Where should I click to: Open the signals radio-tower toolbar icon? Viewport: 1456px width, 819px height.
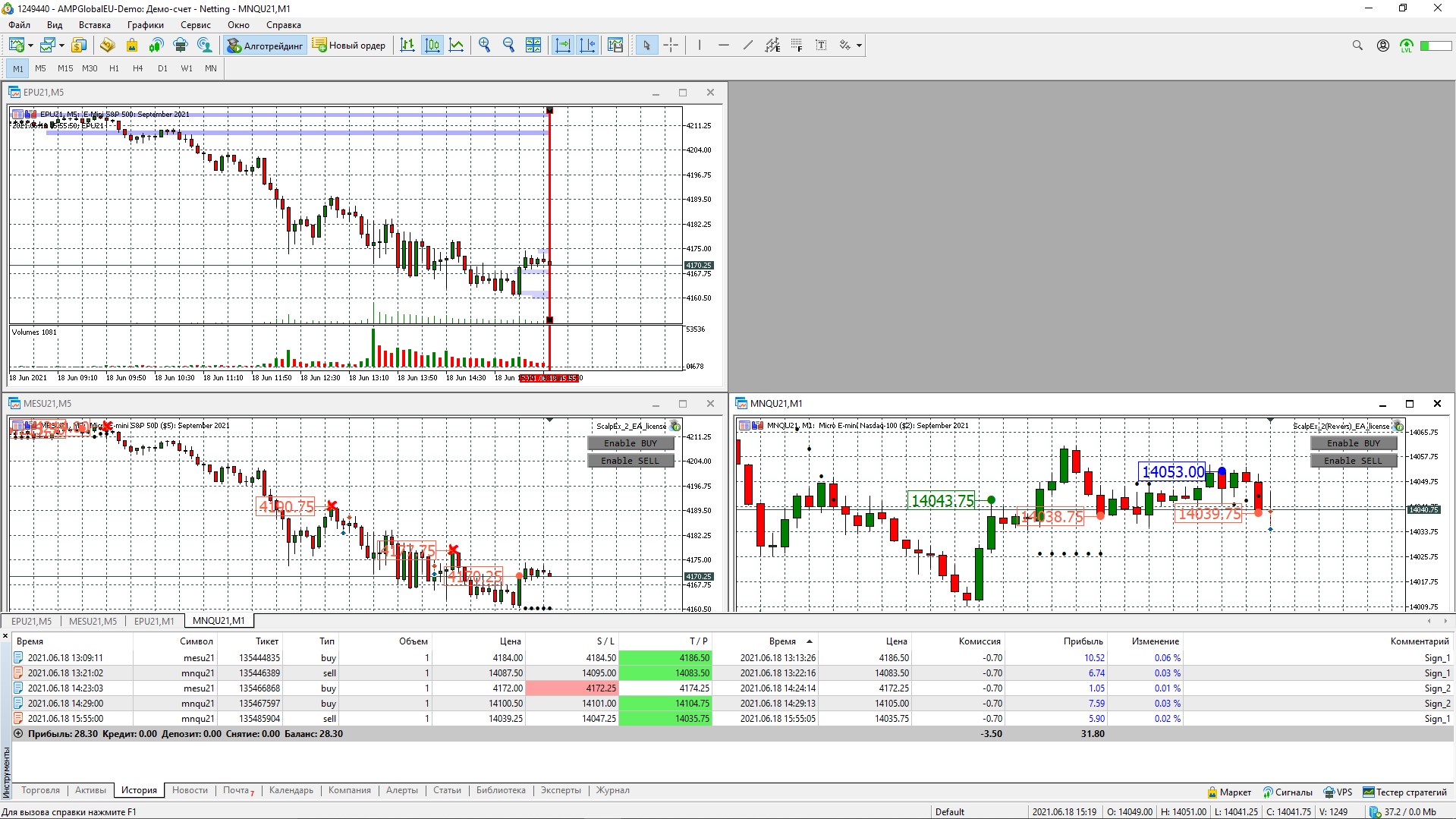tap(156, 46)
